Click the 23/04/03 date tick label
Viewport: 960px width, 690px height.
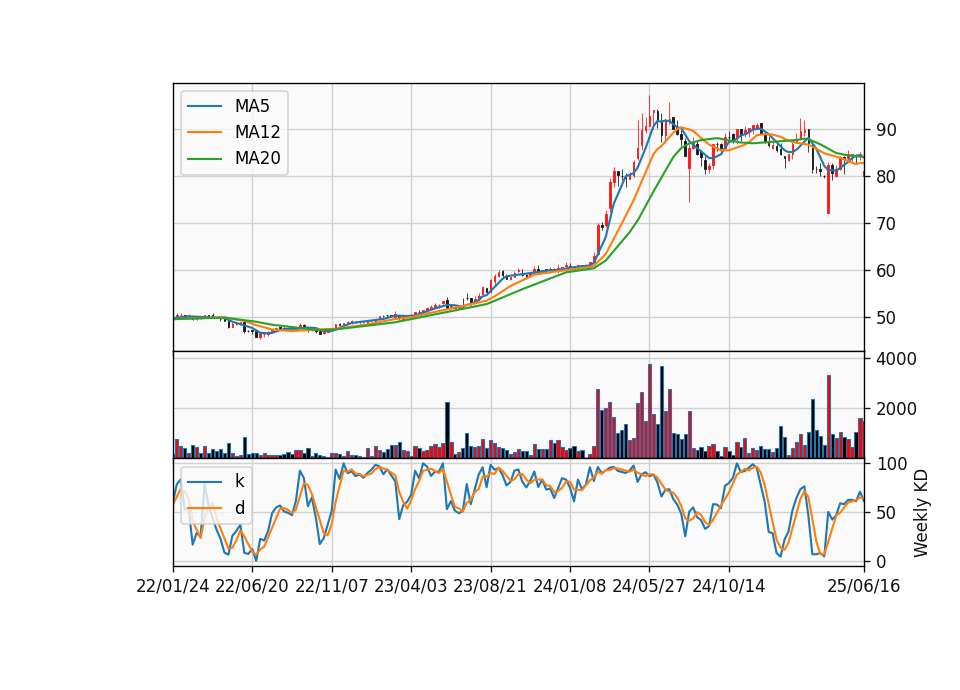[411, 587]
